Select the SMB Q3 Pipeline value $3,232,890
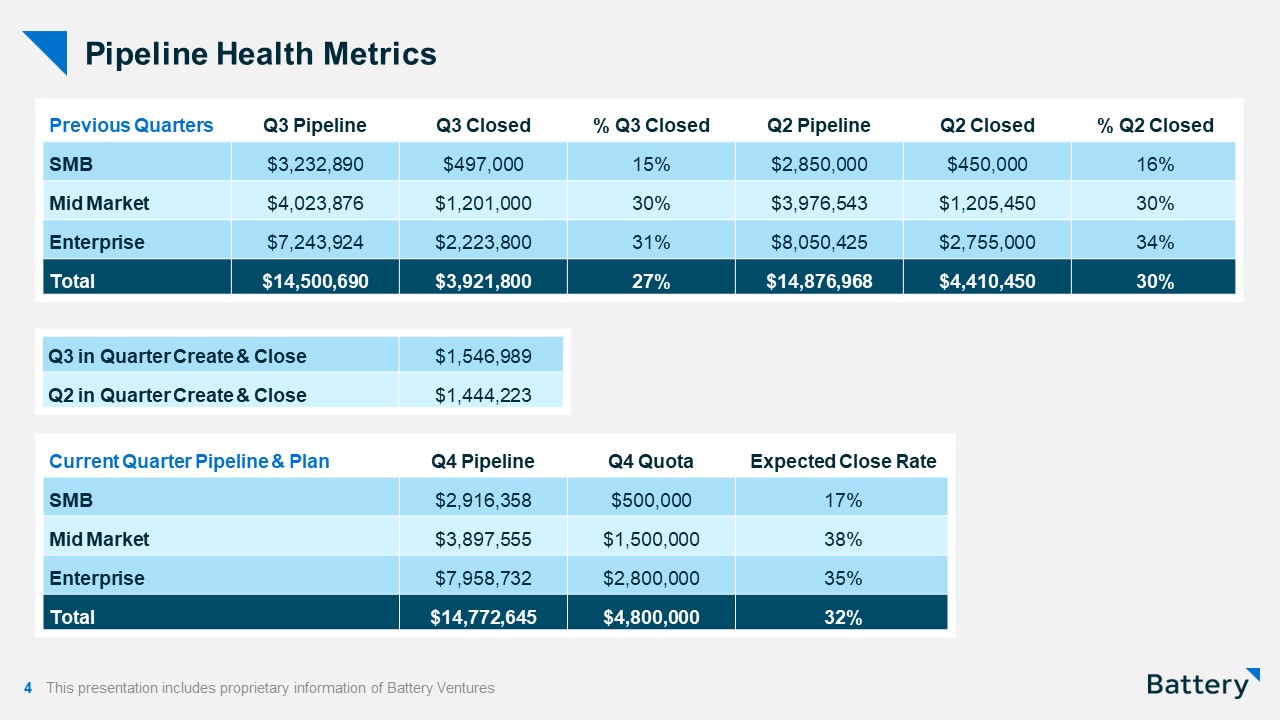 click(315, 164)
